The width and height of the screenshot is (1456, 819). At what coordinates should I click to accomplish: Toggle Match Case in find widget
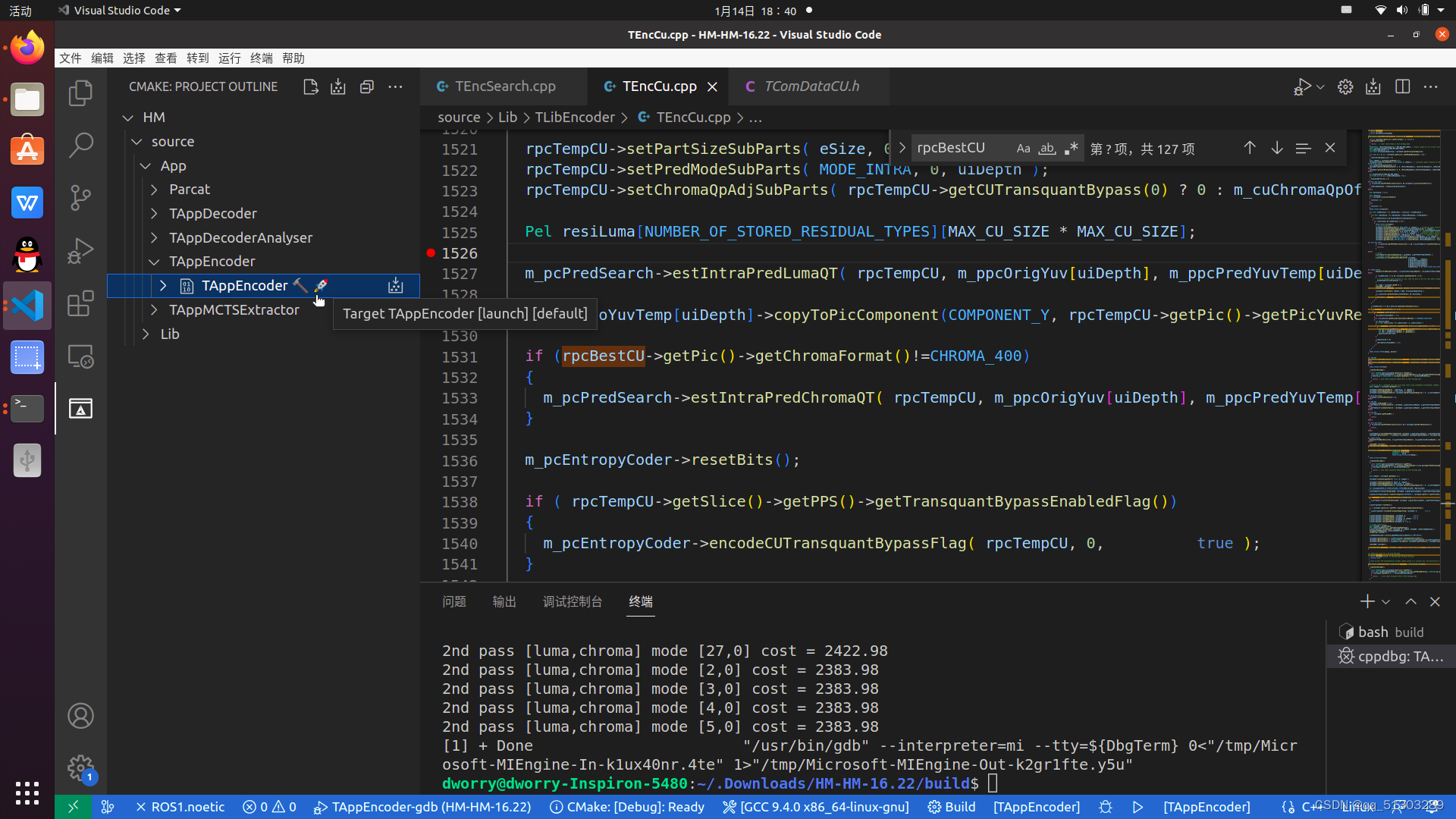1023,149
